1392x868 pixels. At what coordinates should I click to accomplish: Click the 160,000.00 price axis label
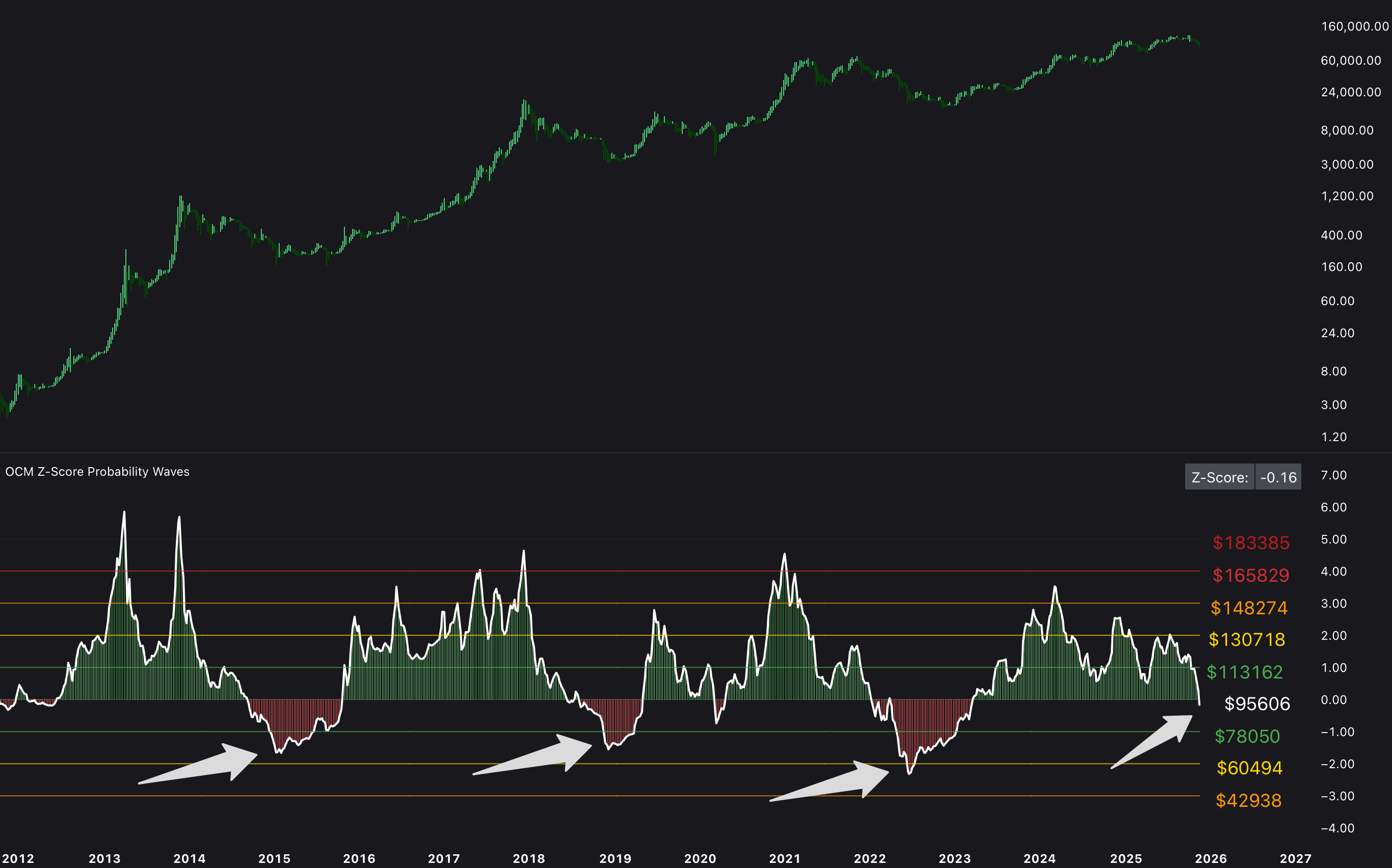point(1354,26)
